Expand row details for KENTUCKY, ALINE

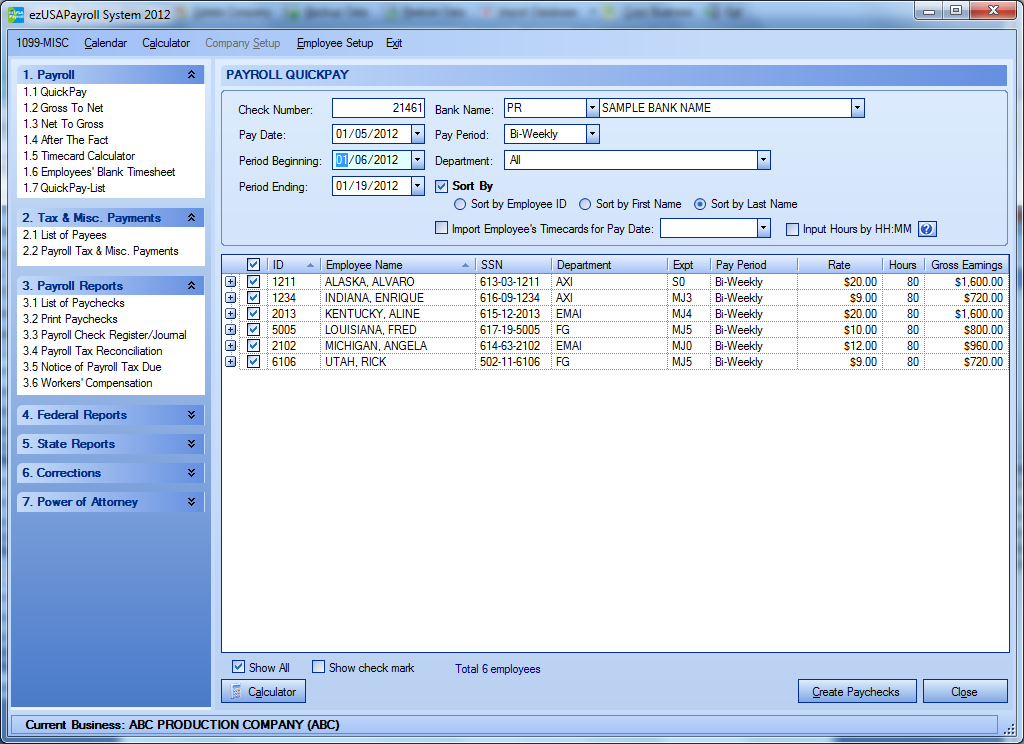point(231,314)
